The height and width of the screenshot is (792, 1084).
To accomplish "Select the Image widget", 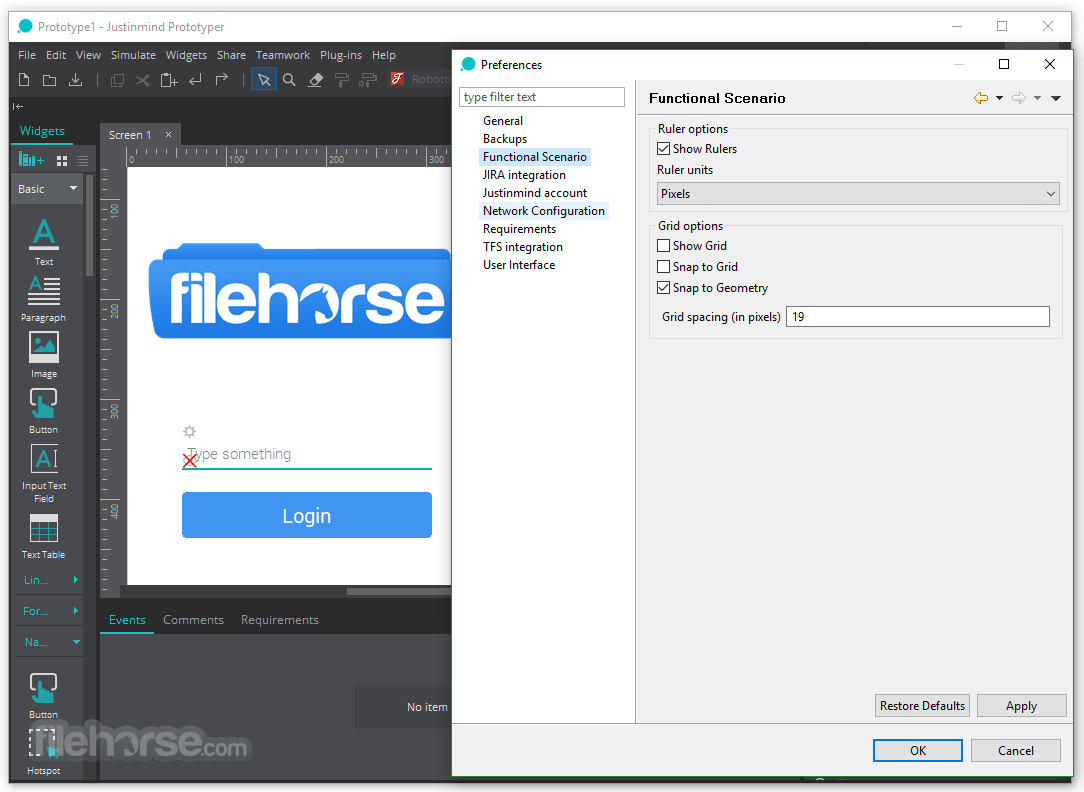I will (44, 355).
